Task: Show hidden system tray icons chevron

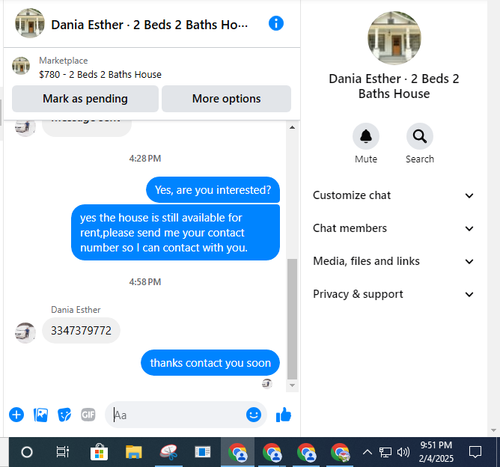Action: (367, 452)
